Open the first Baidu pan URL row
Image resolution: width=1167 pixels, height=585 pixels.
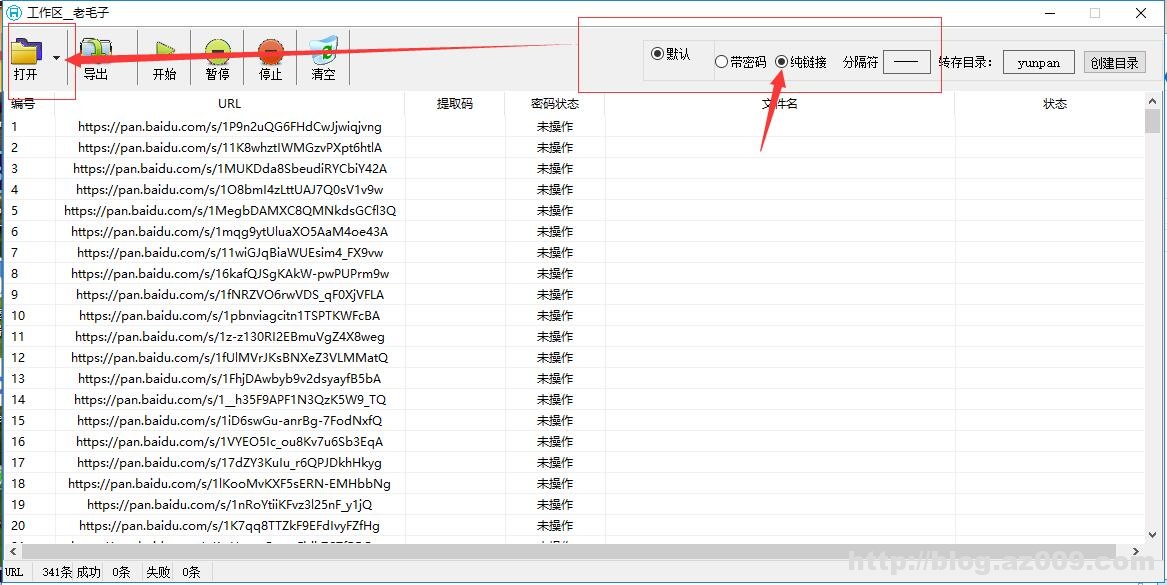(229, 127)
